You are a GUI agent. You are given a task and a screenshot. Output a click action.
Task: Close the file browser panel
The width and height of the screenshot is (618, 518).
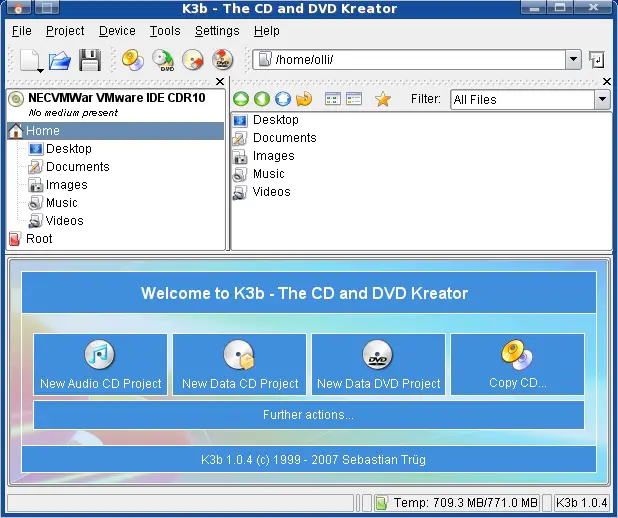pyautogui.click(x=607, y=82)
